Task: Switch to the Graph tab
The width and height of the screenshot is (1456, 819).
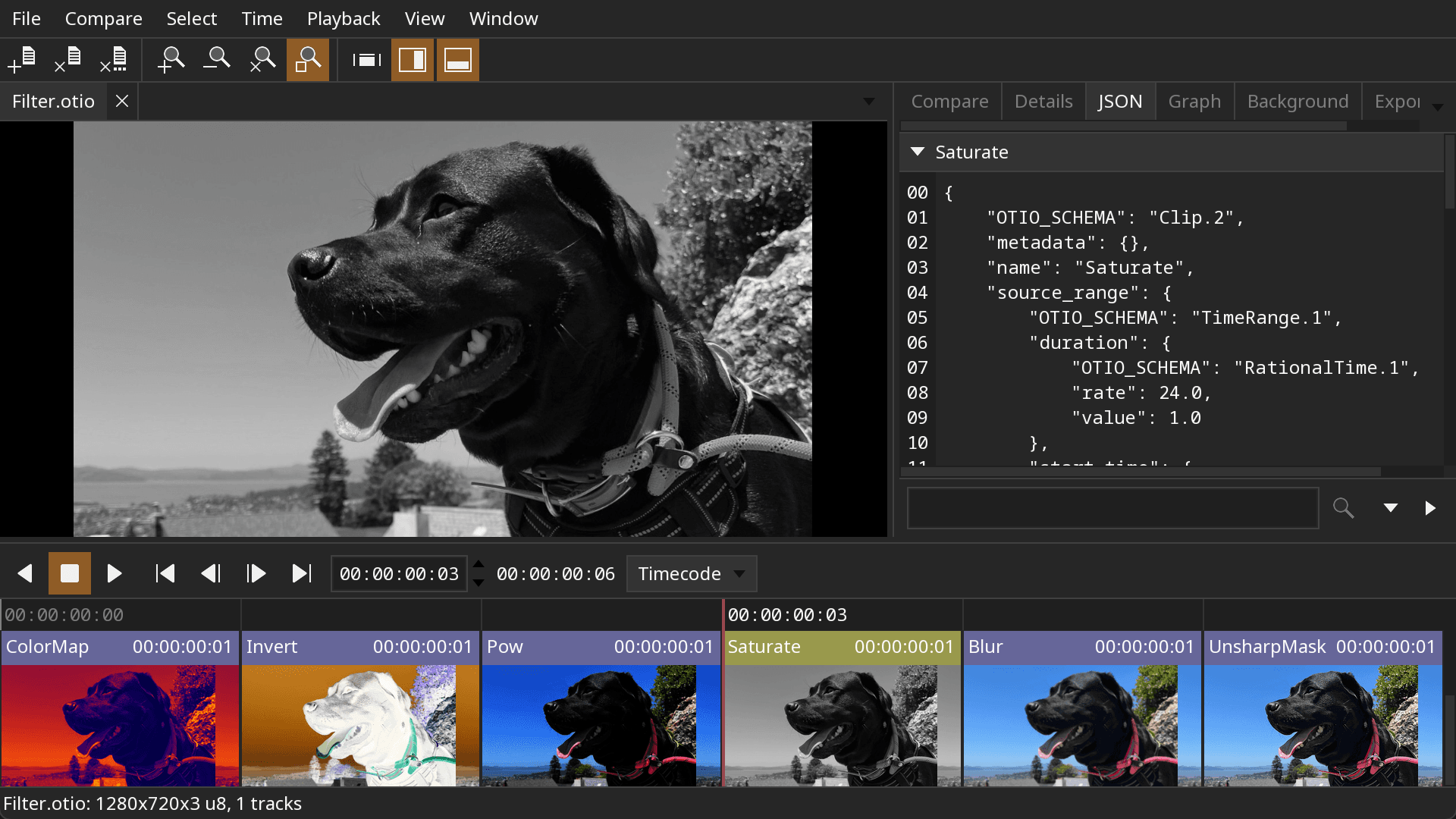Action: [1194, 102]
